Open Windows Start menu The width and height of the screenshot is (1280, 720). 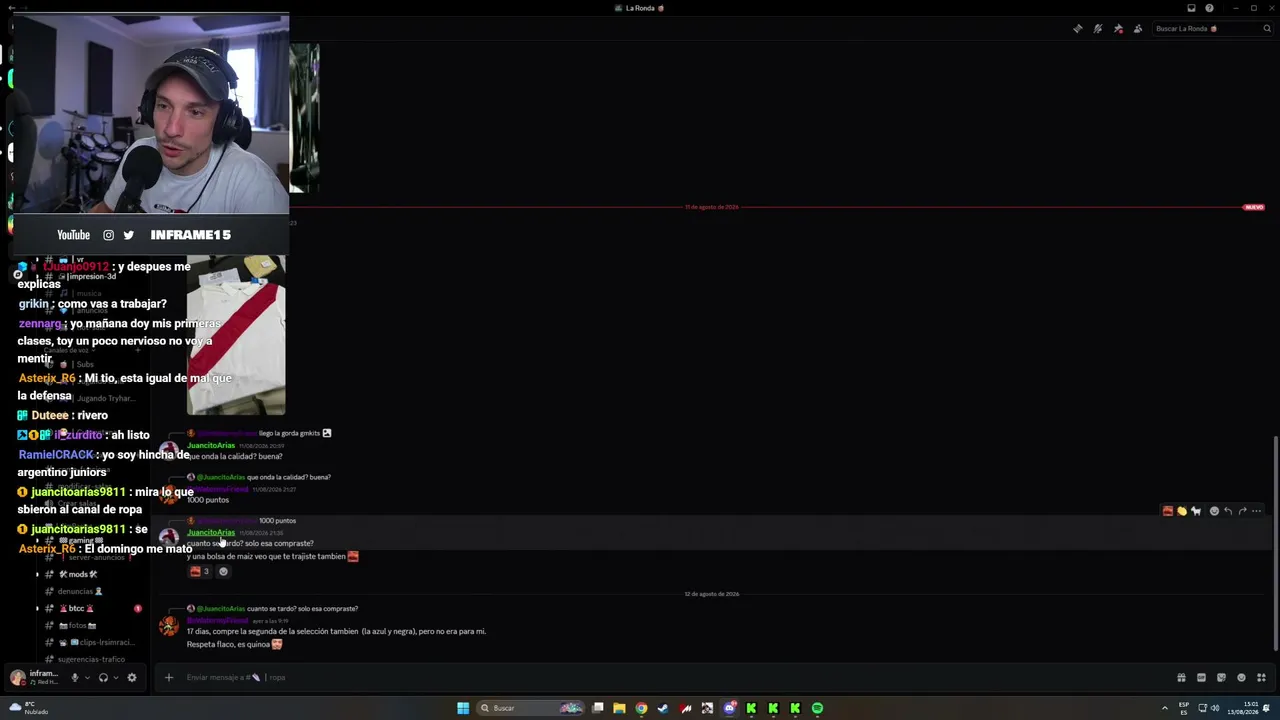coord(463,708)
